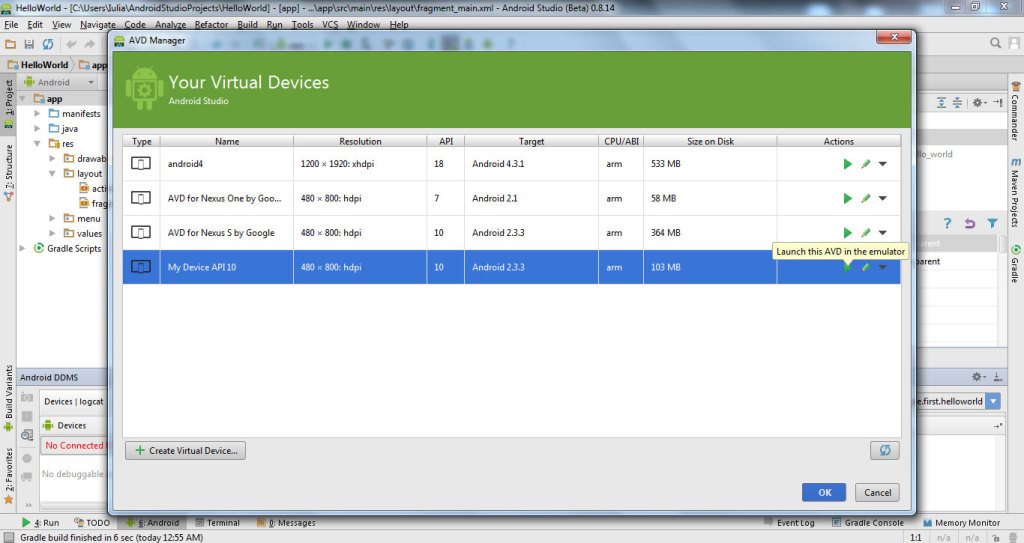The image size is (1024, 543).
Task: Expand the java folder
Action: [x=37, y=129]
